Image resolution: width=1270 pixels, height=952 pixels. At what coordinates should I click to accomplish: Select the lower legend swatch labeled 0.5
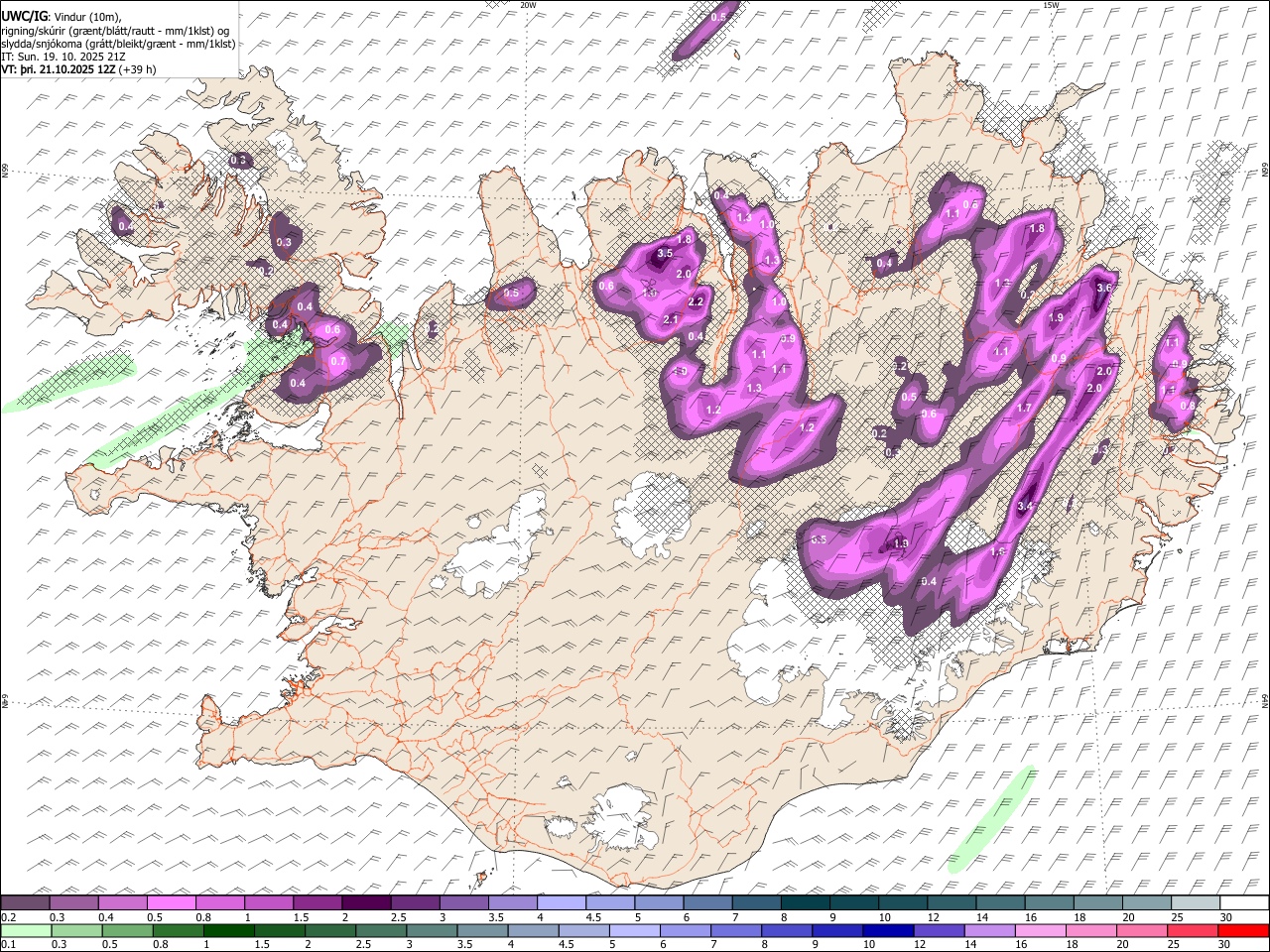(128, 930)
